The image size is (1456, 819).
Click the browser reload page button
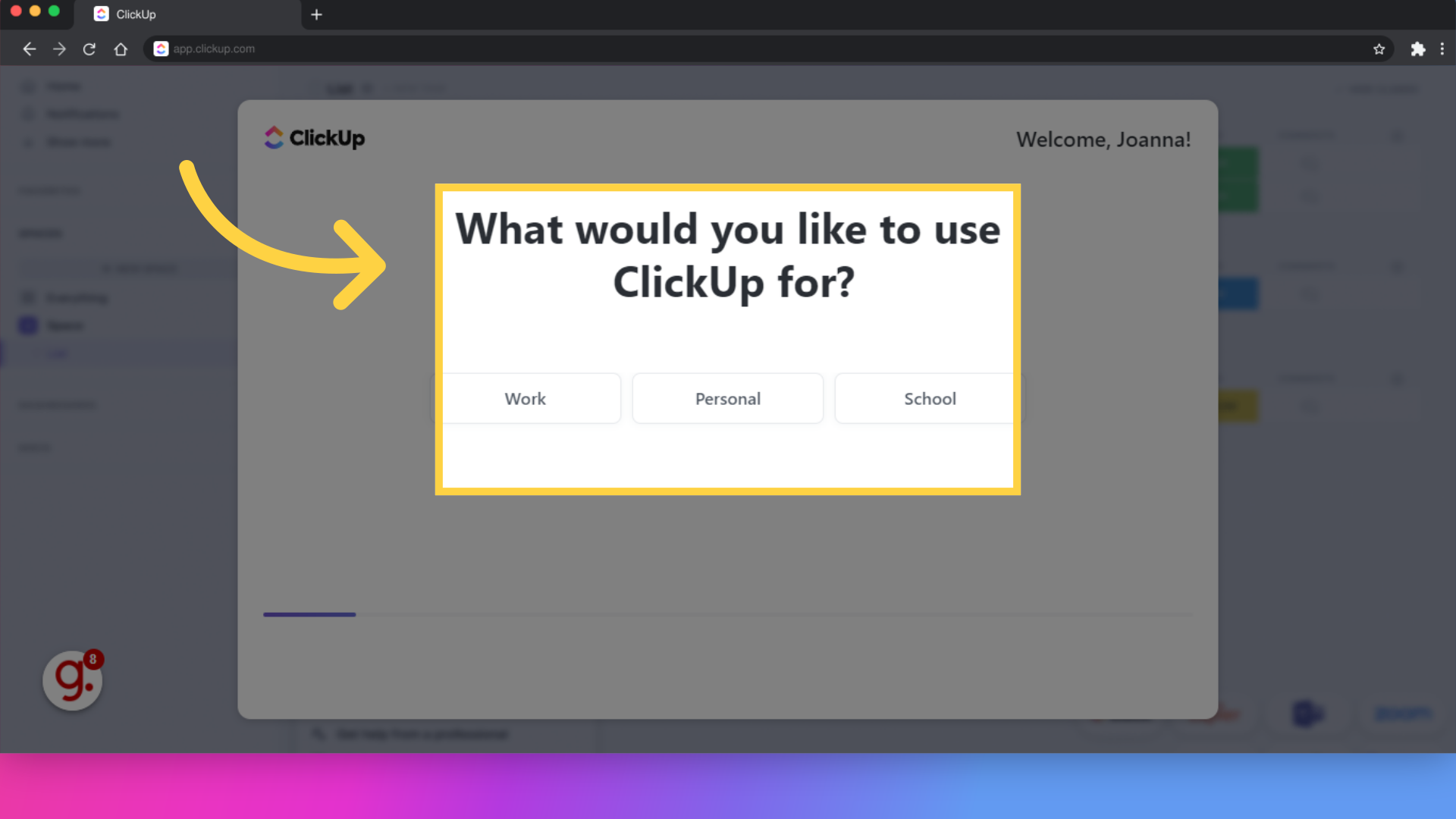click(x=89, y=49)
